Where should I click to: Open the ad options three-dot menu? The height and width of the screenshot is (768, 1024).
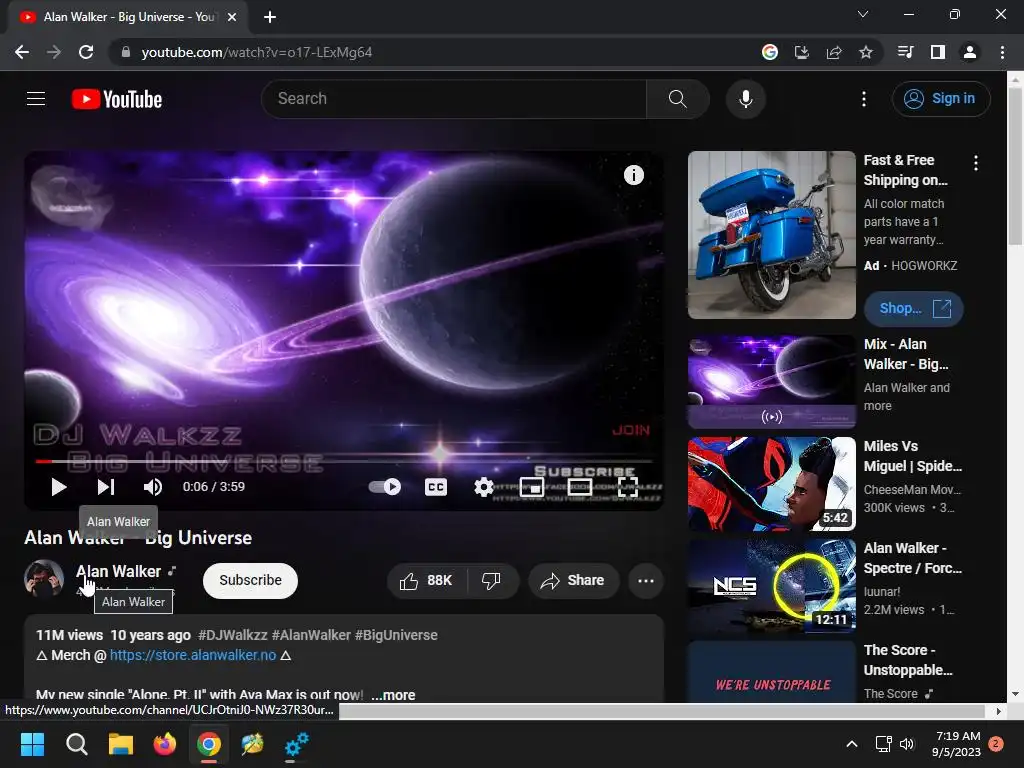[976, 163]
